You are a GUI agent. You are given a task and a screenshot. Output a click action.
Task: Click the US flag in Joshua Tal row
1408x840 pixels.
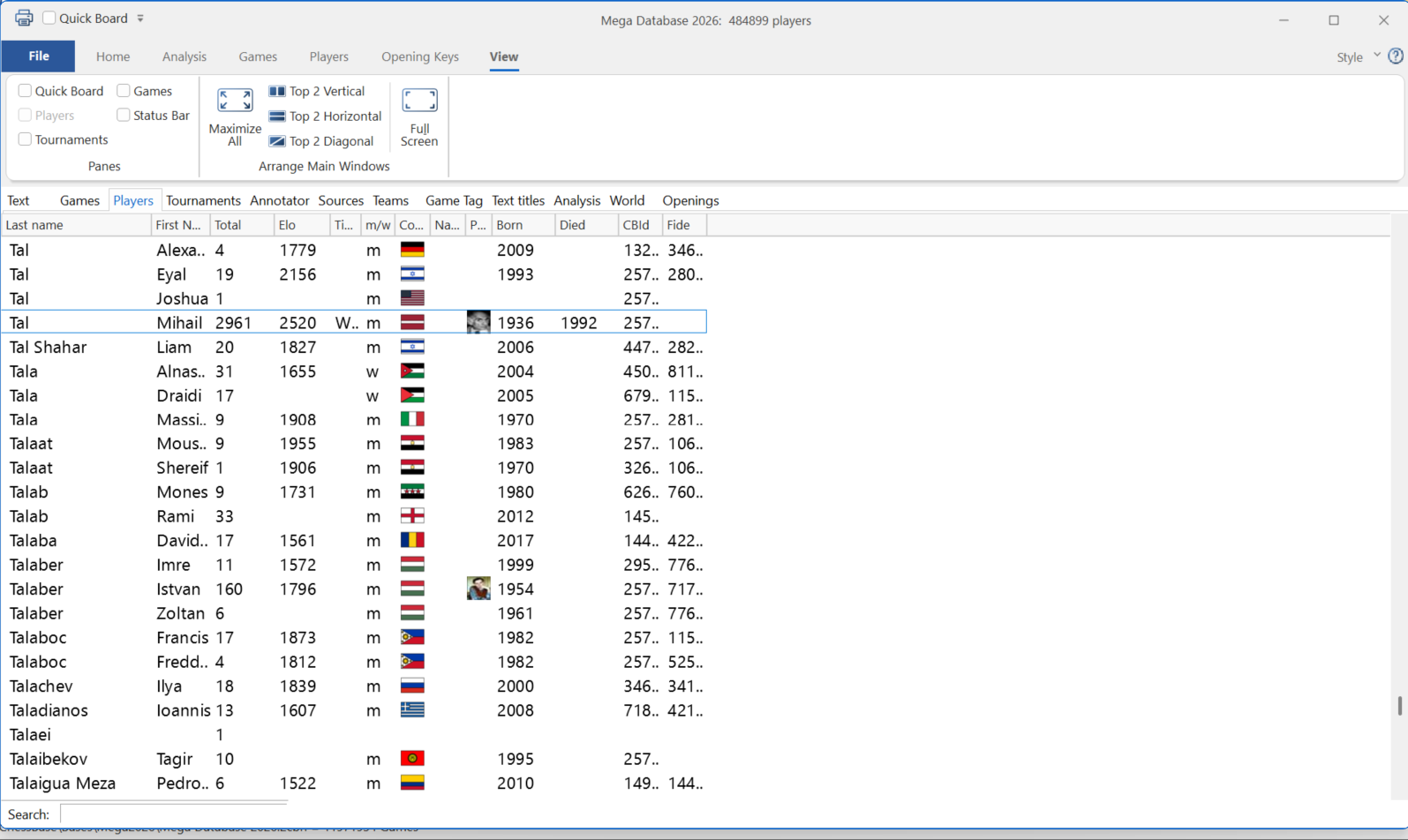tap(412, 298)
